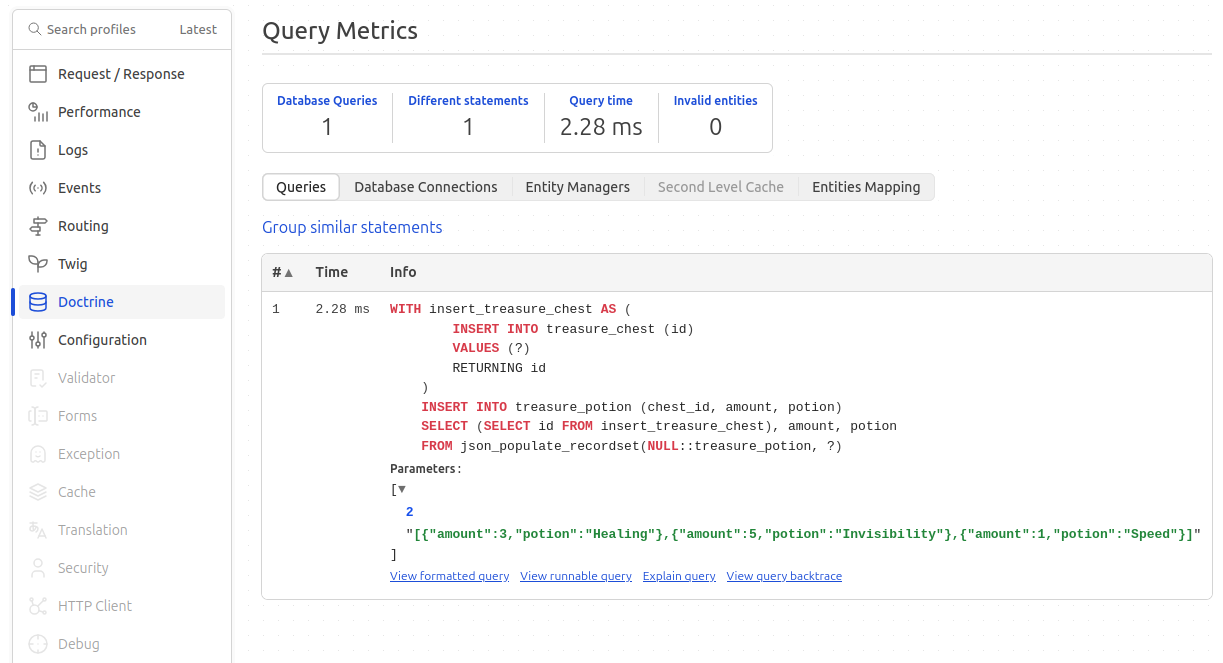Select the Queries tab
The width and height of the screenshot is (1223, 663).
click(301, 187)
